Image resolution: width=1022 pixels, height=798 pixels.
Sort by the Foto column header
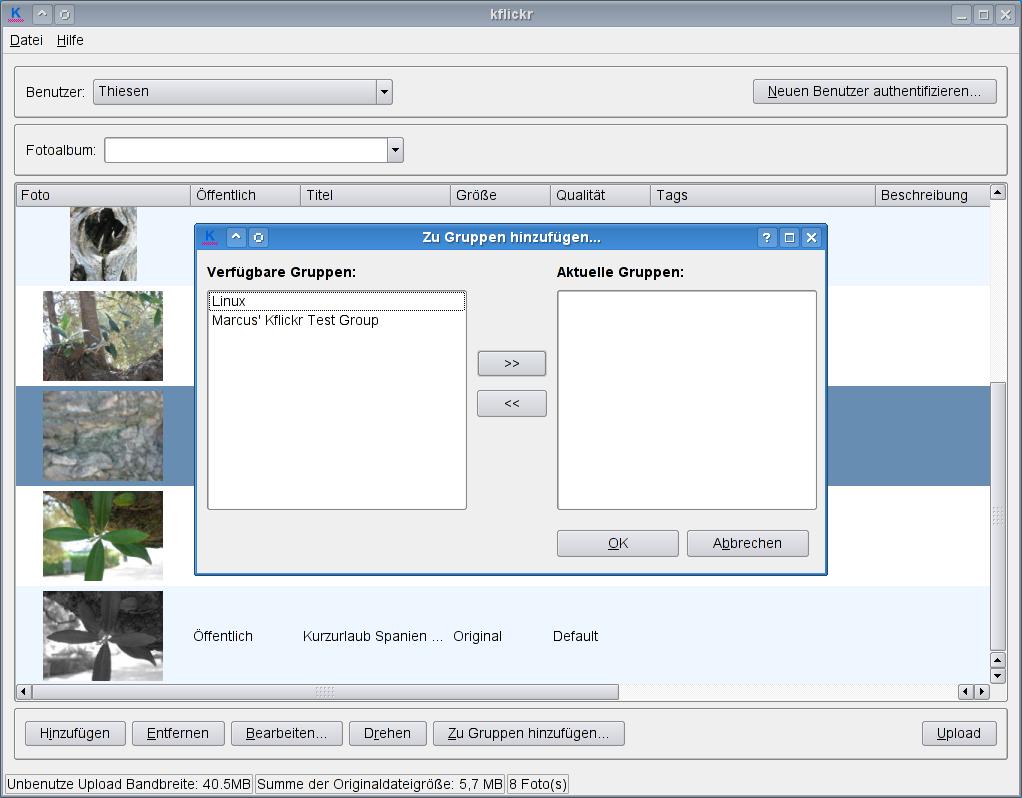point(103,196)
